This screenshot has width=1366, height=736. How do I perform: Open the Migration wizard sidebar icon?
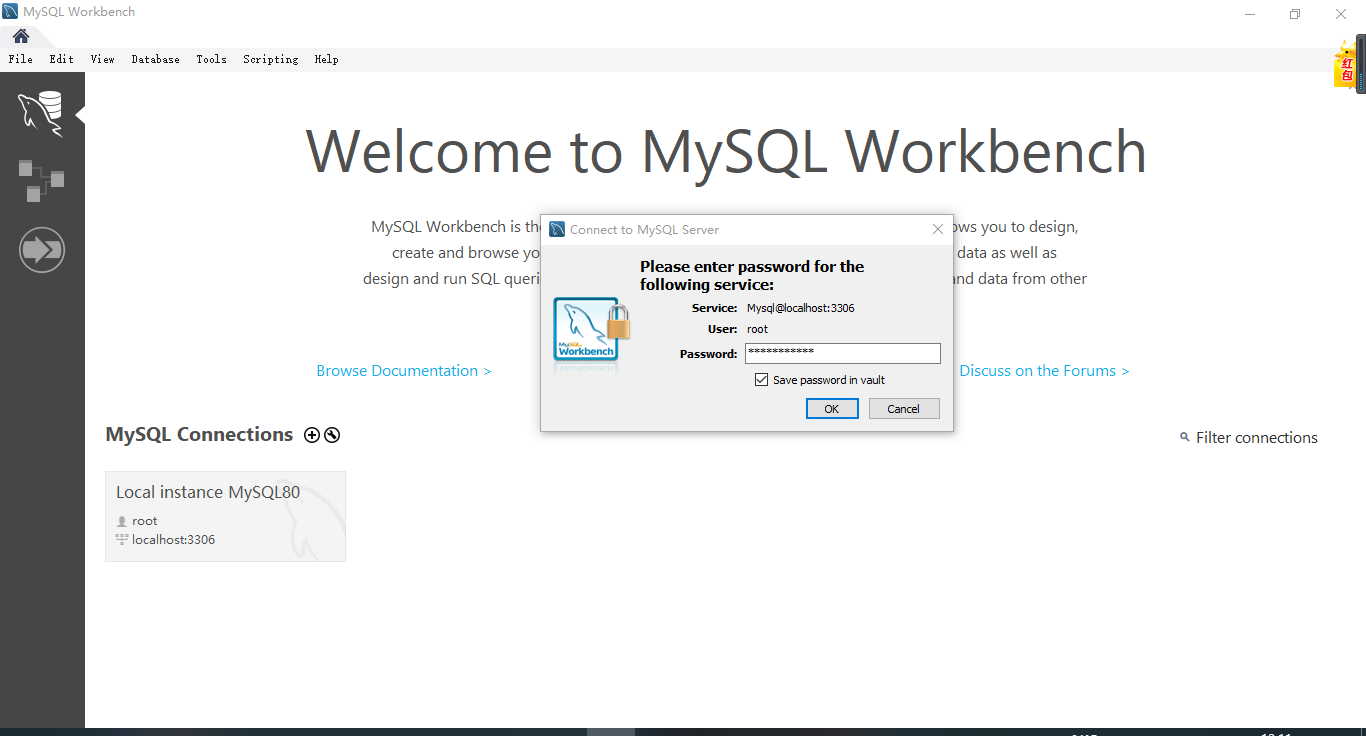pyautogui.click(x=41, y=249)
